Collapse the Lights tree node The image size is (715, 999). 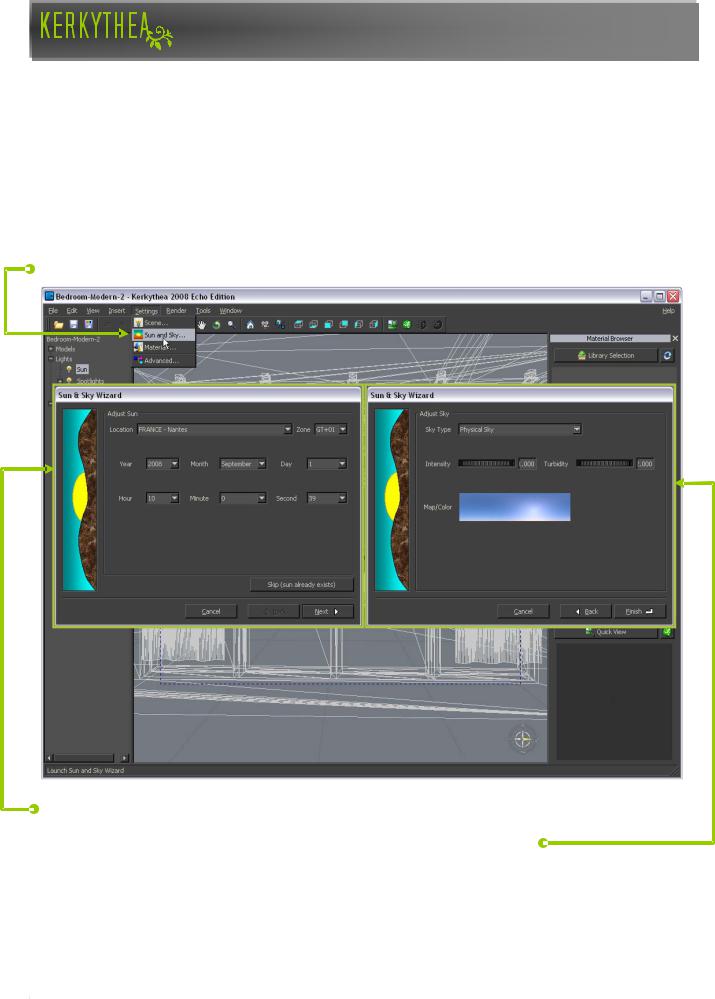pyautogui.click(x=51, y=359)
